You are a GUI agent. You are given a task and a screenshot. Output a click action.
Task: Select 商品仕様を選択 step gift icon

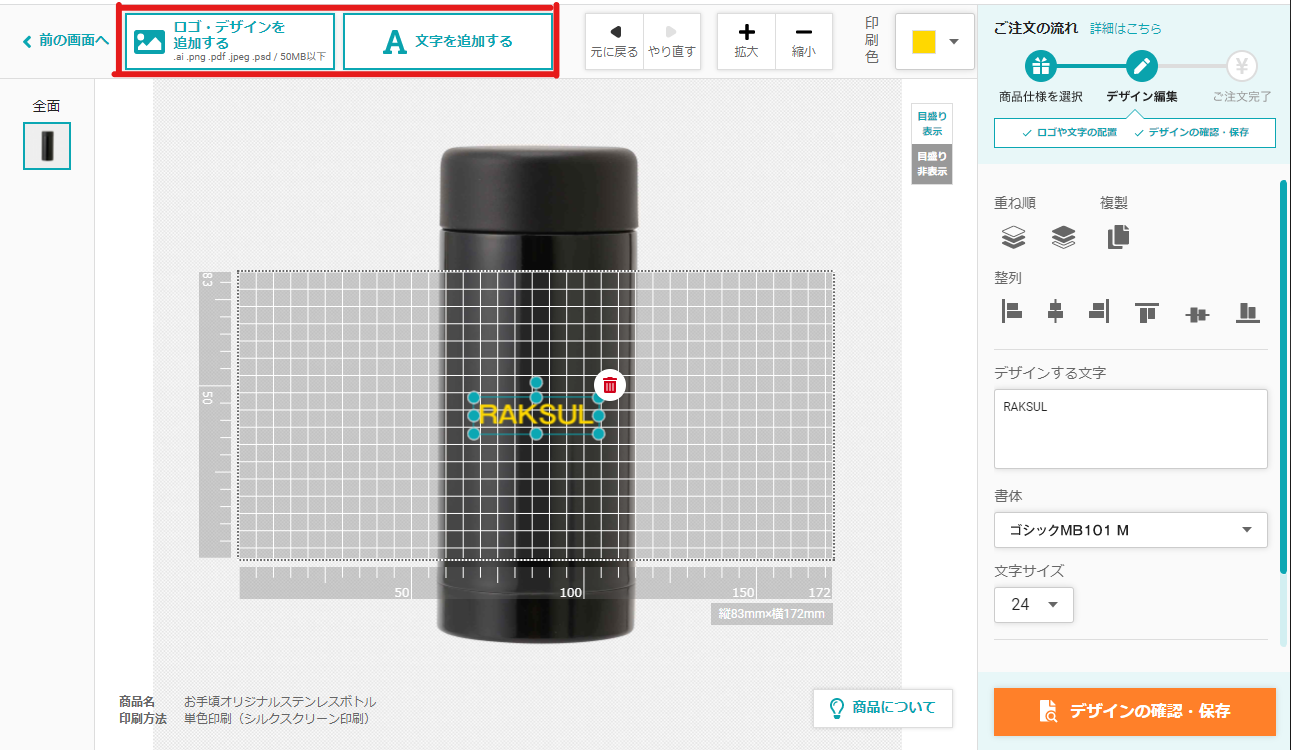pos(1041,67)
